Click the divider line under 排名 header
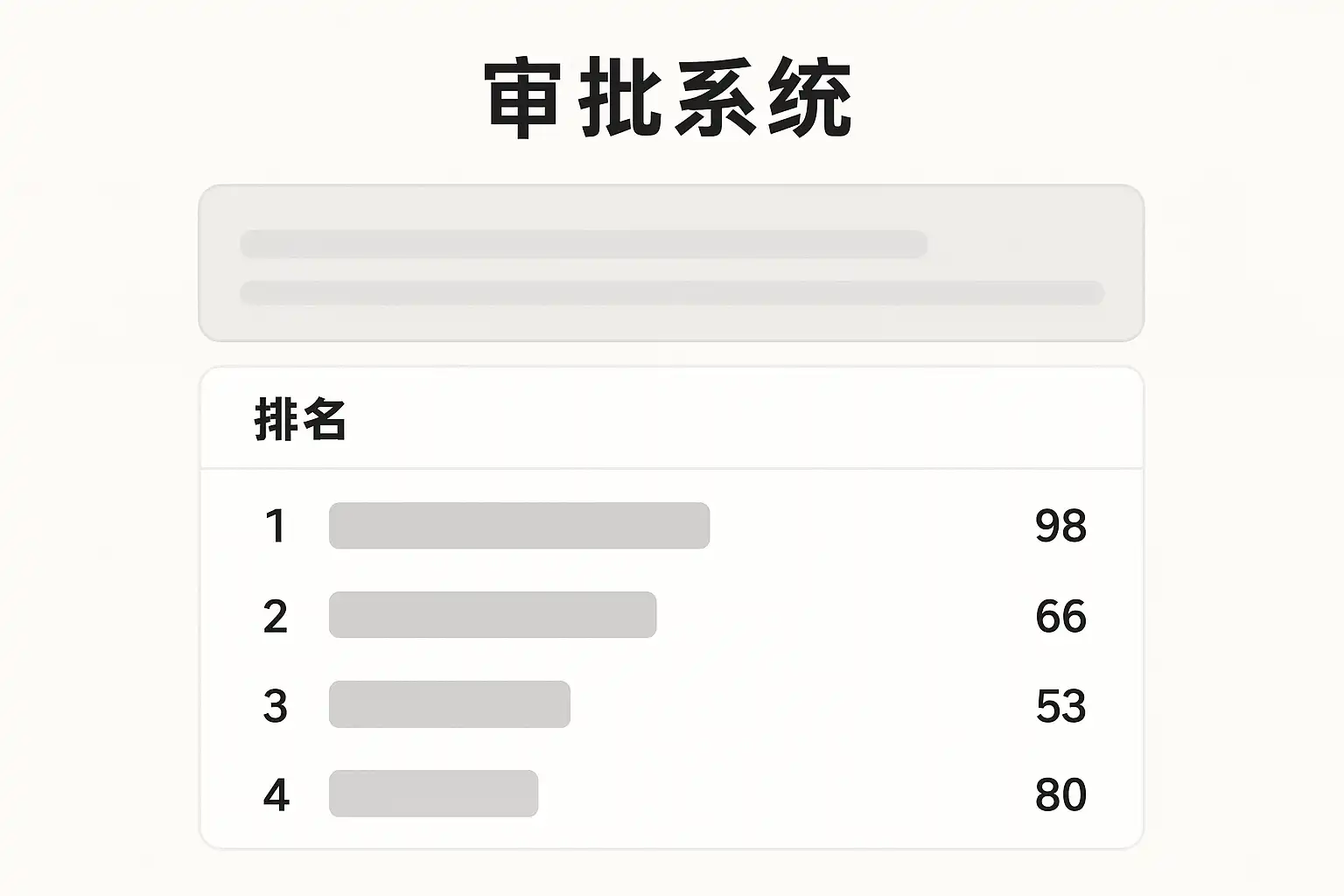Image resolution: width=1344 pixels, height=896 pixels. (671, 469)
